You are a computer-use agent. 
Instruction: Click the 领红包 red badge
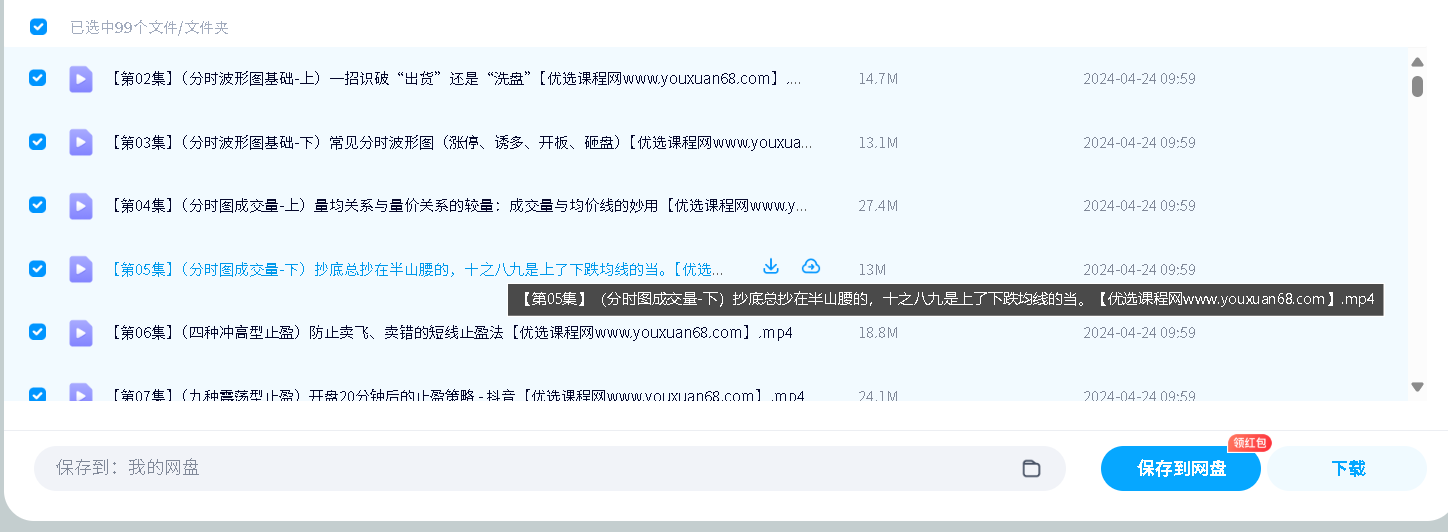click(x=1249, y=443)
